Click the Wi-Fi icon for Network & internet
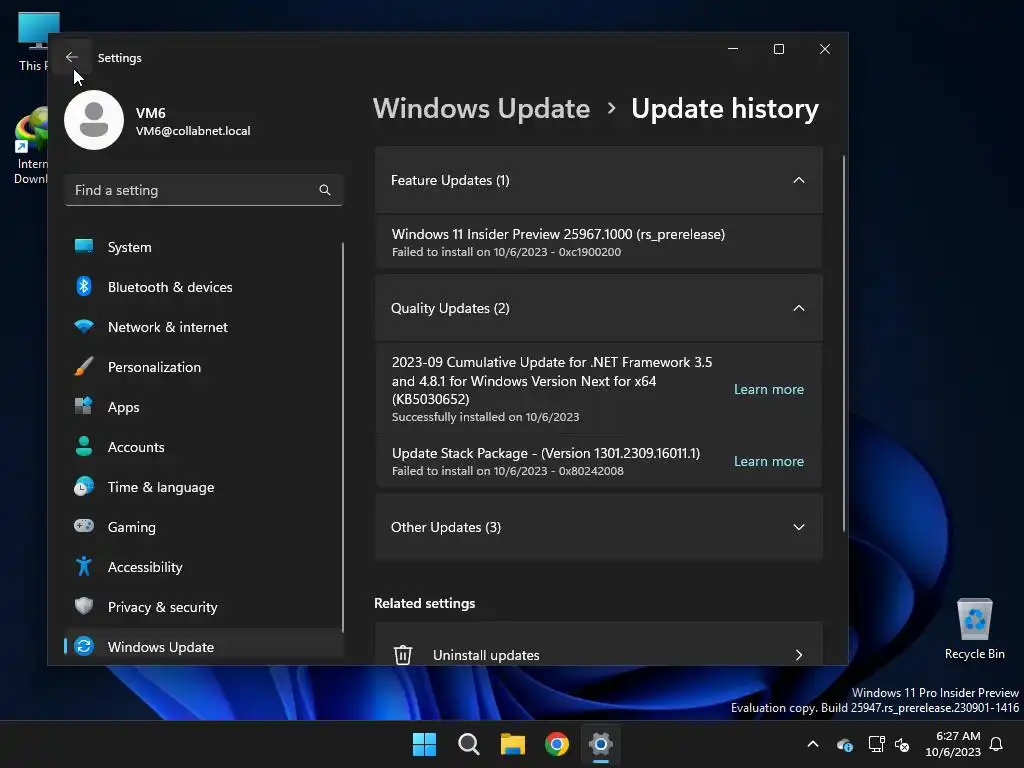 click(84, 326)
